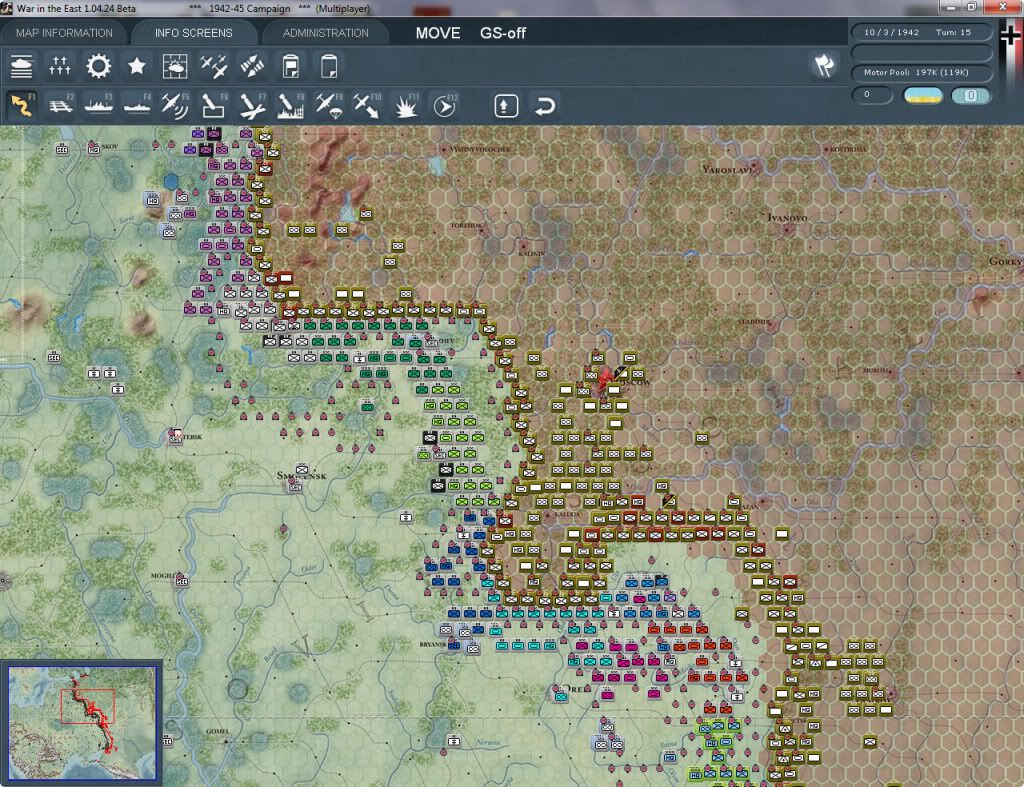Viewport: 1024px width, 787px height.
Task: Click the Motor Pool 197K (119K) field
Action: click(921, 72)
